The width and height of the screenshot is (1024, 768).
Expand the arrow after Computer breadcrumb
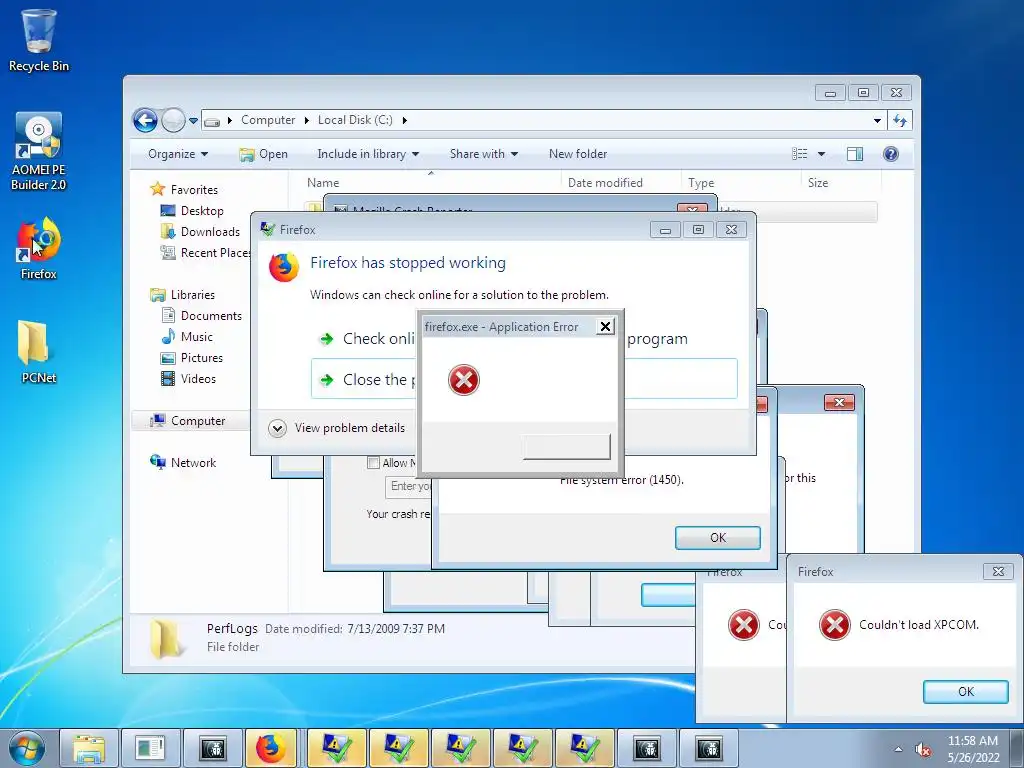(x=306, y=120)
